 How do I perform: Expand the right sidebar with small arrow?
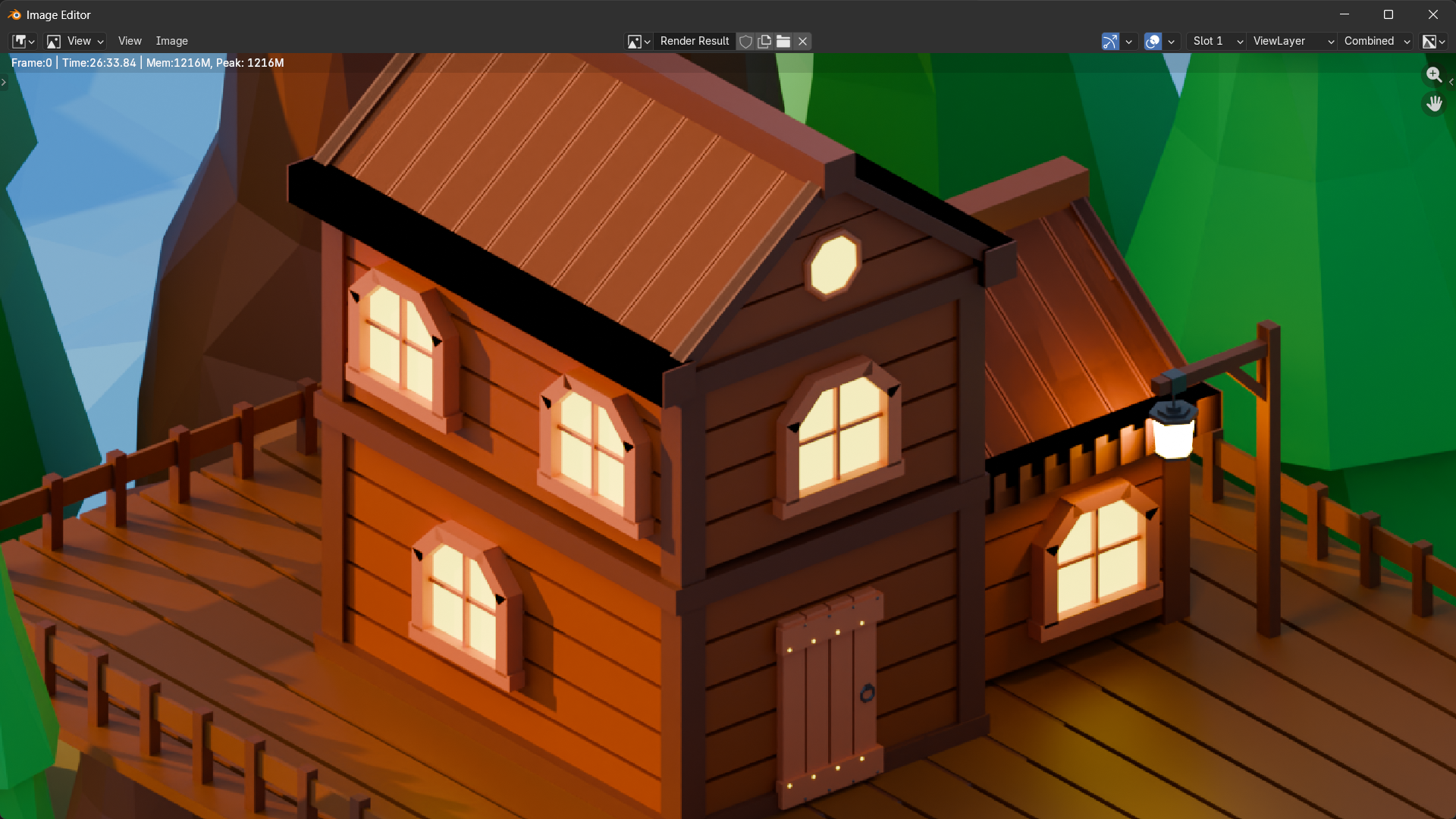click(x=1451, y=82)
